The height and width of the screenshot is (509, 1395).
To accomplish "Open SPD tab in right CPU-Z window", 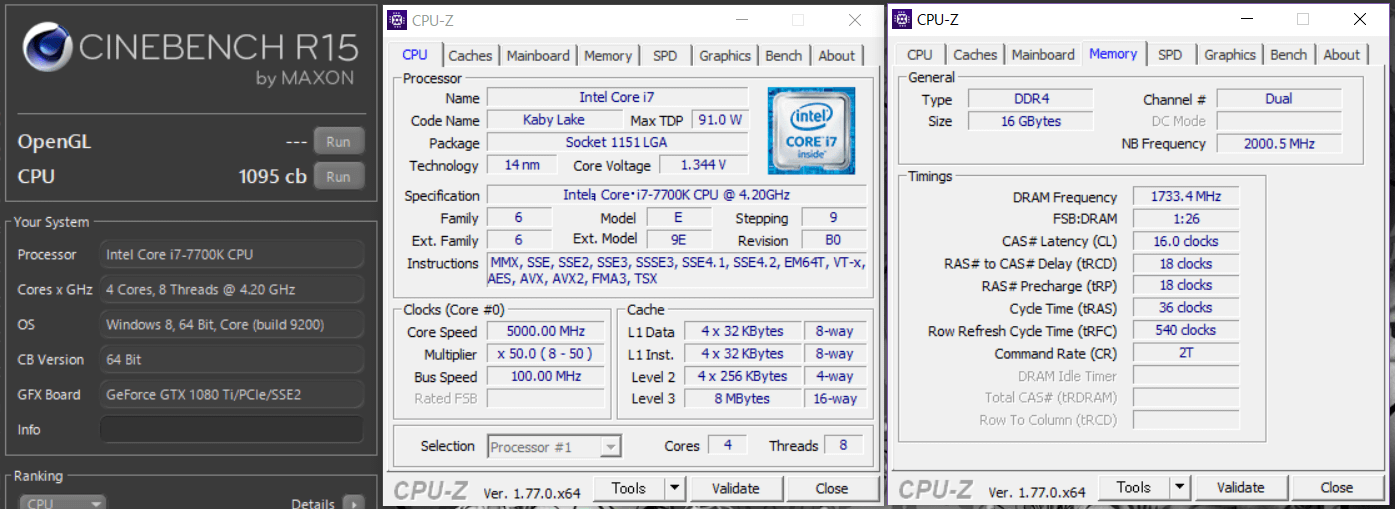I will tap(1170, 55).
